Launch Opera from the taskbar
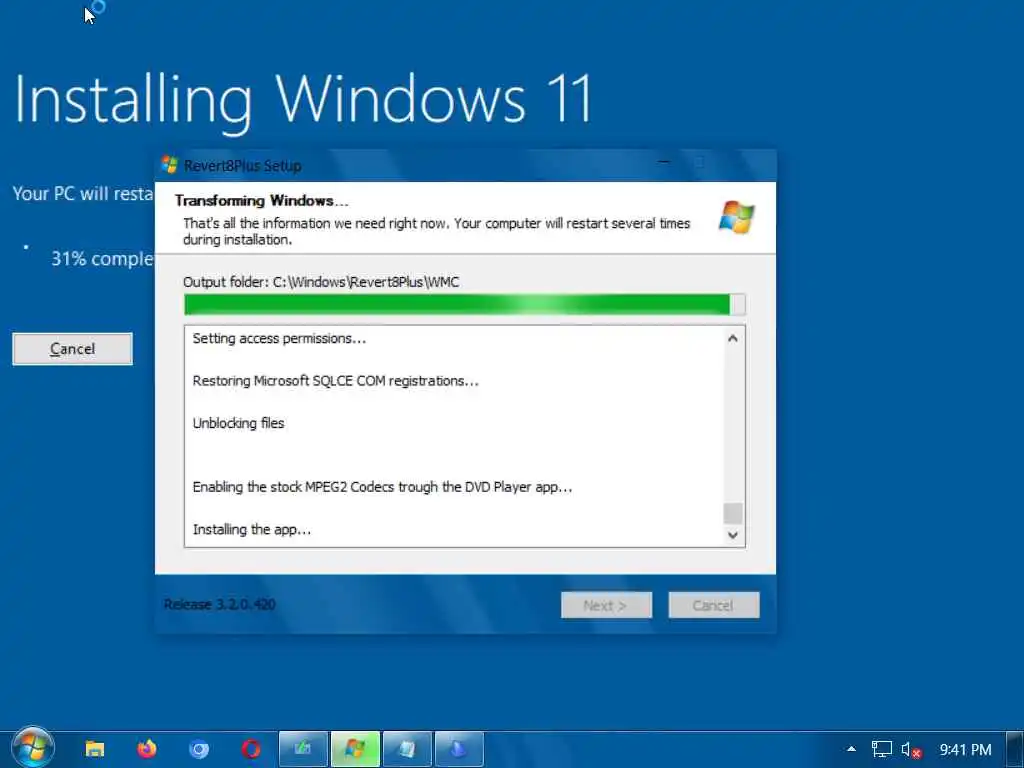 pyautogui.click(x=251, y=749)
